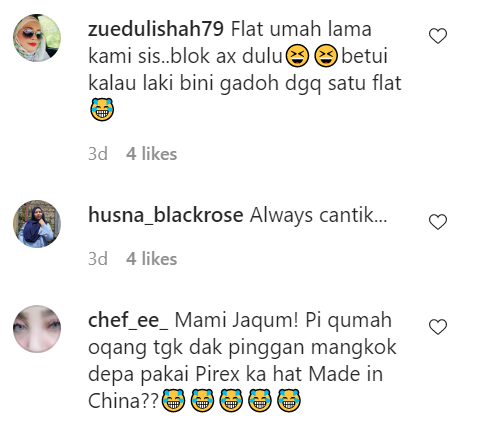Image resolution: width=482 pixels, height=431 pixels.
Task: Like zuedulishah79's comment with the heart
Action: [x=438, y=36]
